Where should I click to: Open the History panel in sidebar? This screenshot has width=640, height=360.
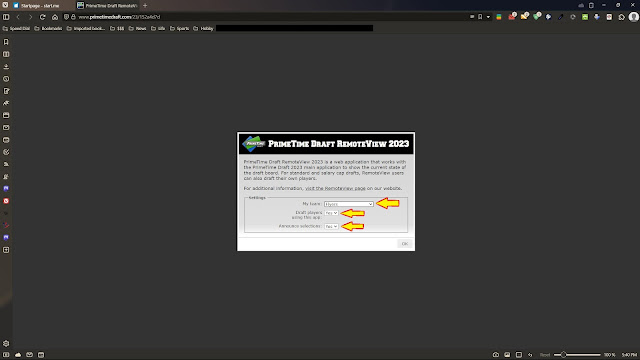6,79
